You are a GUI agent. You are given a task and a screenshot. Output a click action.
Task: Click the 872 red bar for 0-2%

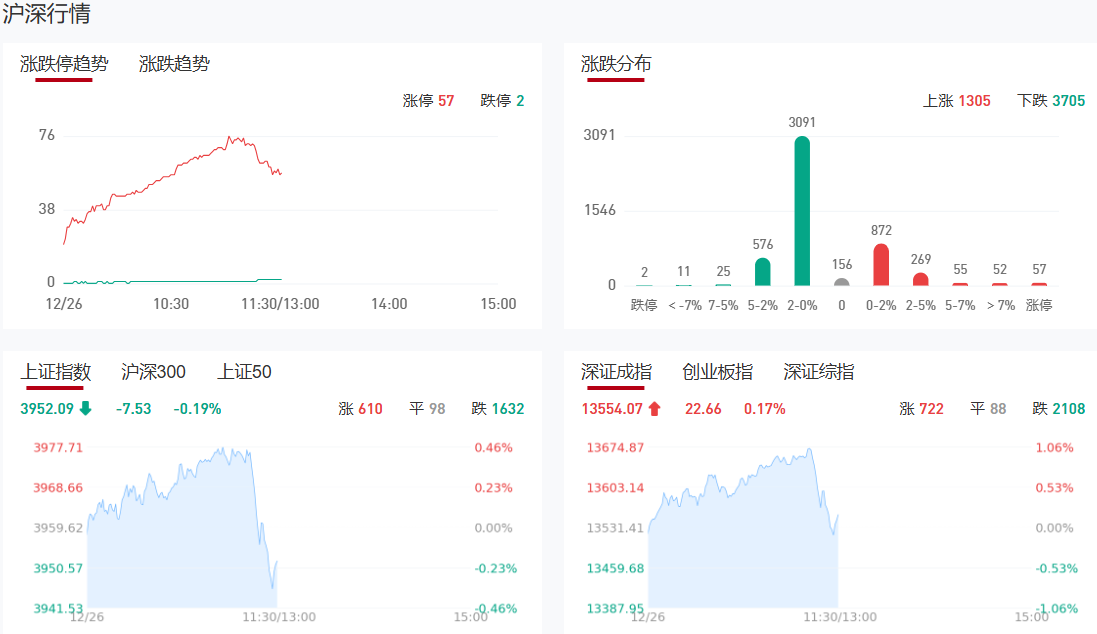881,265
